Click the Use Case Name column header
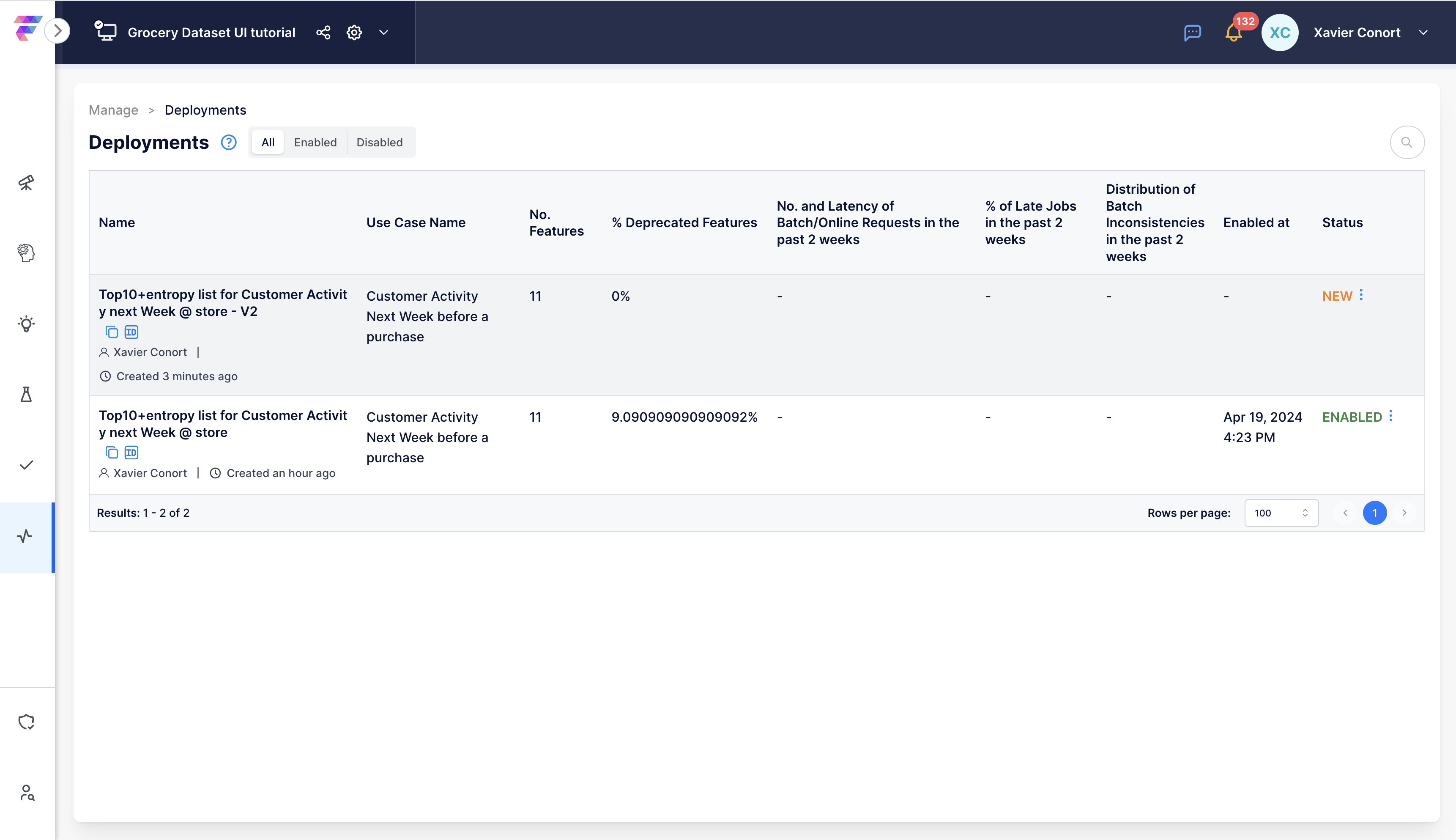This screenshot has width=1456, height=840. pos(416,223)
